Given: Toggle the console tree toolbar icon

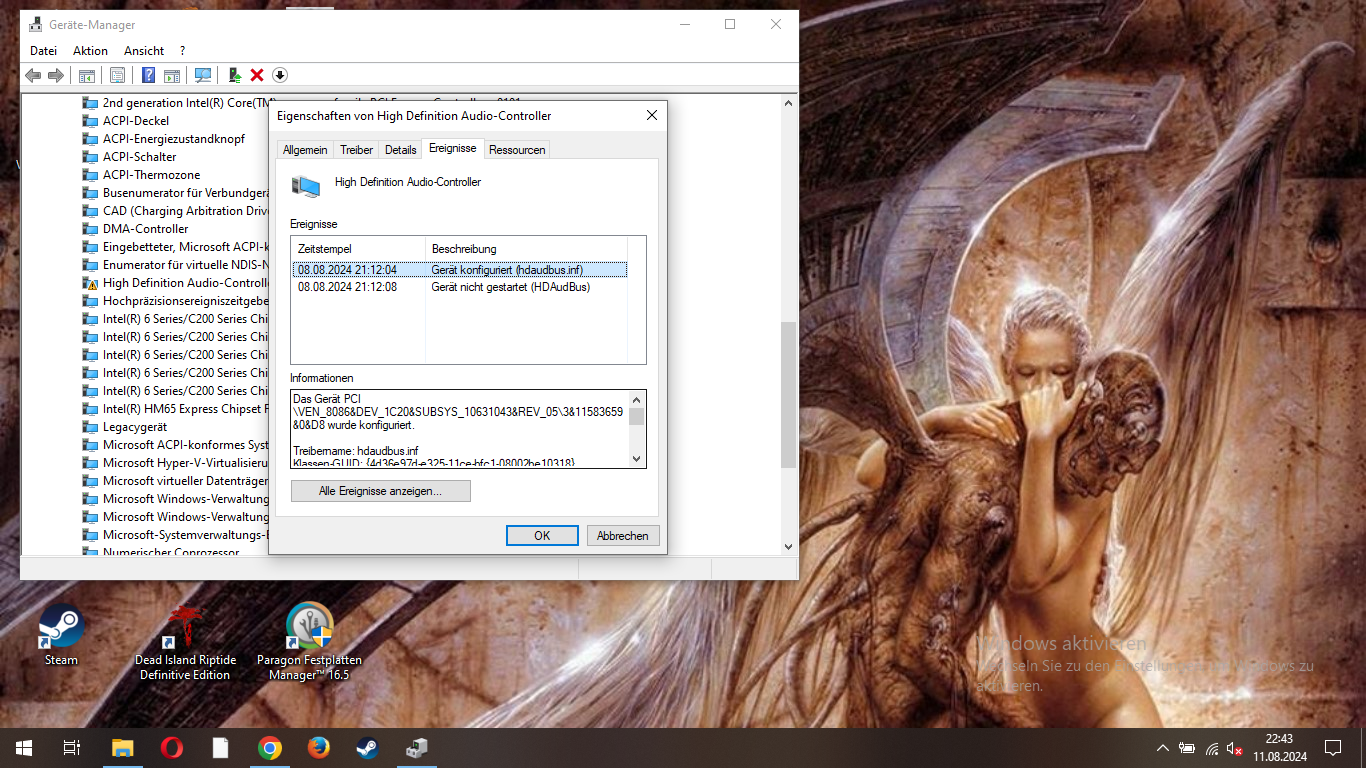Looking at the screenshot, I should (87, 75).
